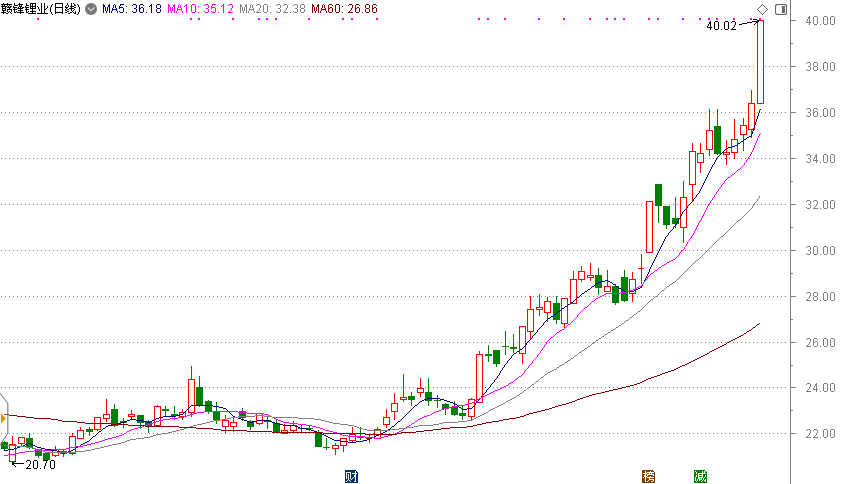Click the 22.00 price axis label
Image resolution: width=841 pixels, height=484 pixels.
pos(816,434)
